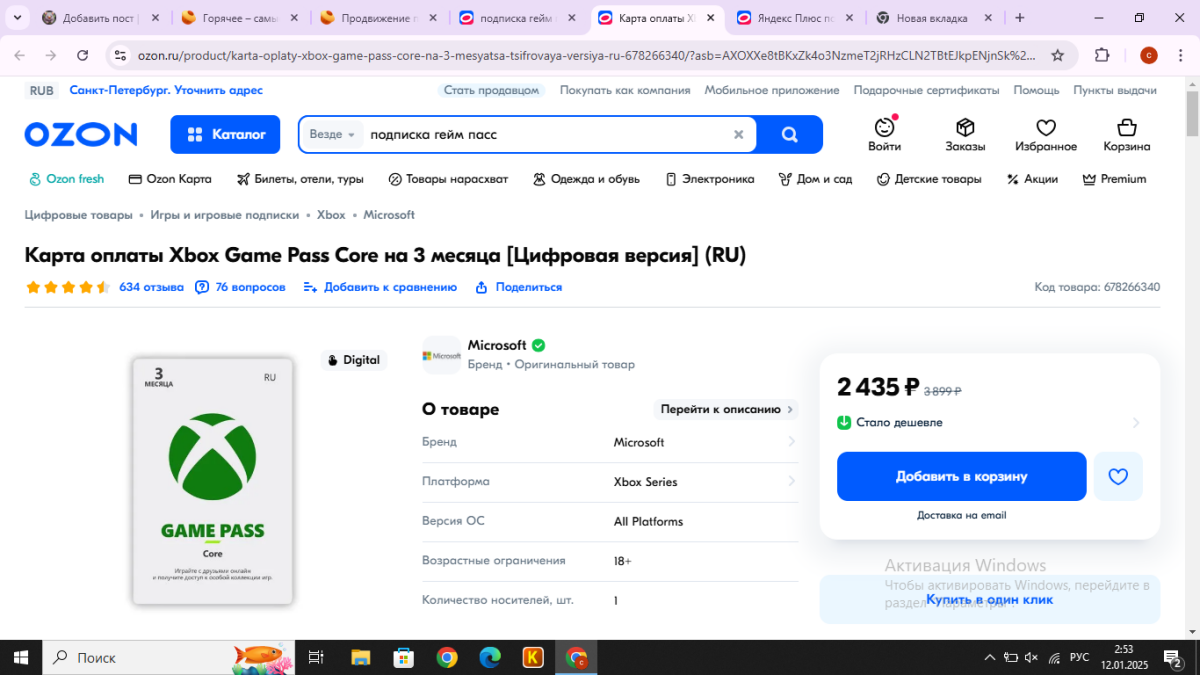The height and width of the screenshot is (675, 1200).
Task: Read the 634 отзыва reviews
Action: coord(151,287)
